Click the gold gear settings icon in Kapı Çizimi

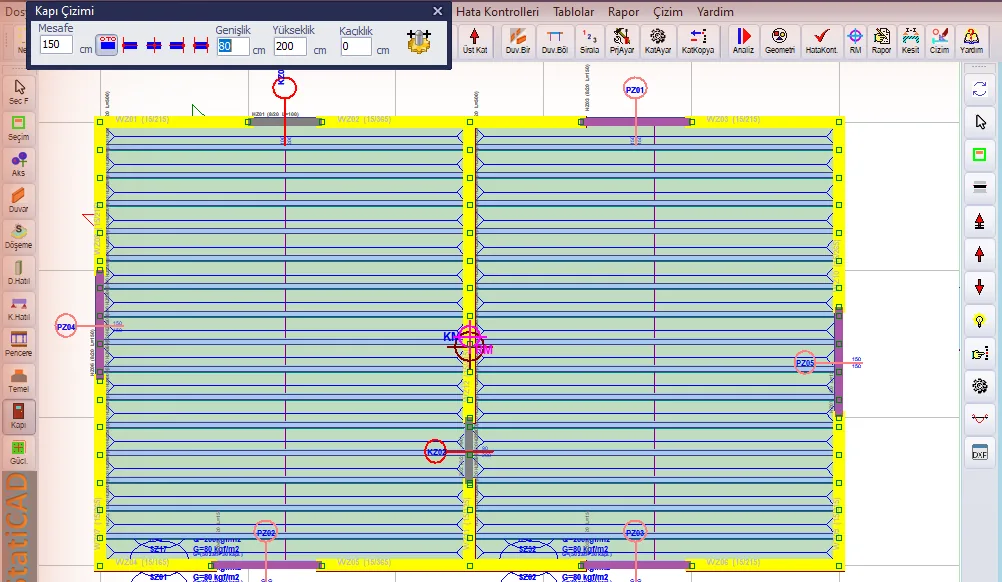[x=419, y=42]
